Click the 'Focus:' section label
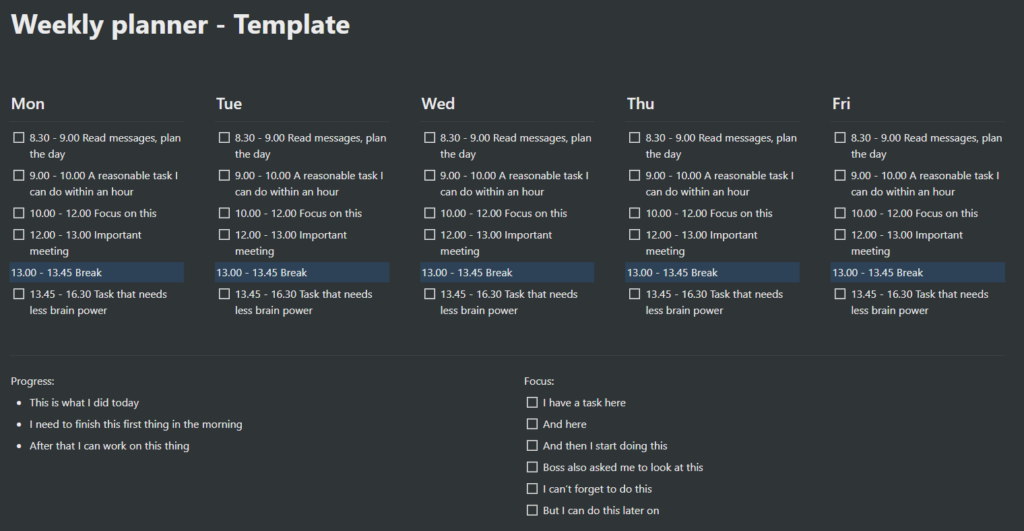This screenshot has height=531, width=1024. point(539,381)
